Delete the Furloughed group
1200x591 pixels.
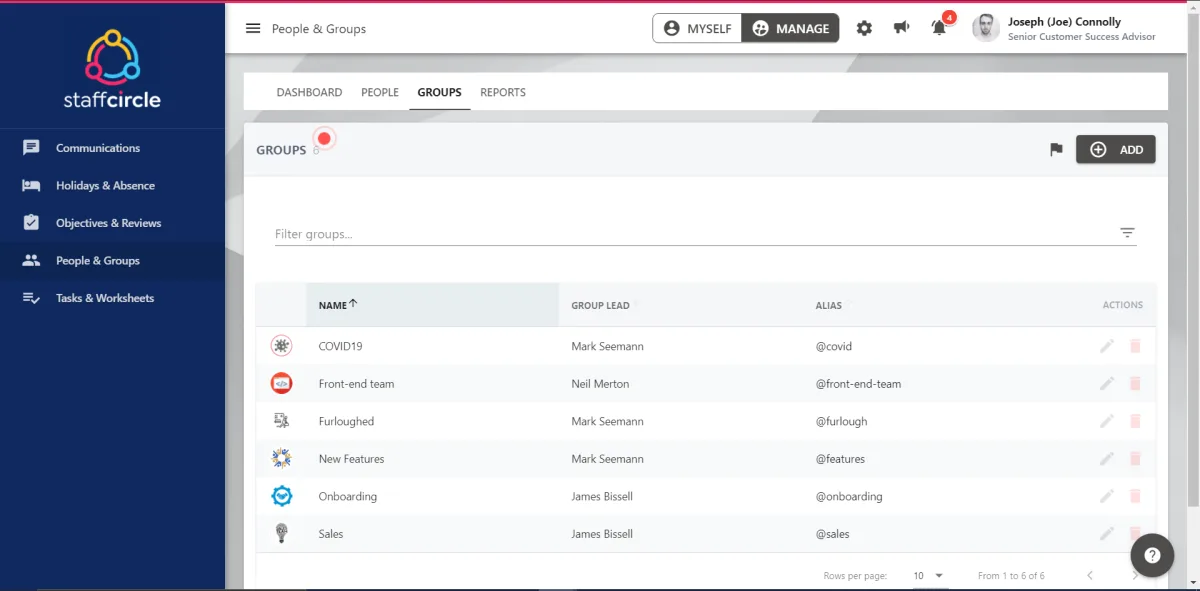point(1135,421)
